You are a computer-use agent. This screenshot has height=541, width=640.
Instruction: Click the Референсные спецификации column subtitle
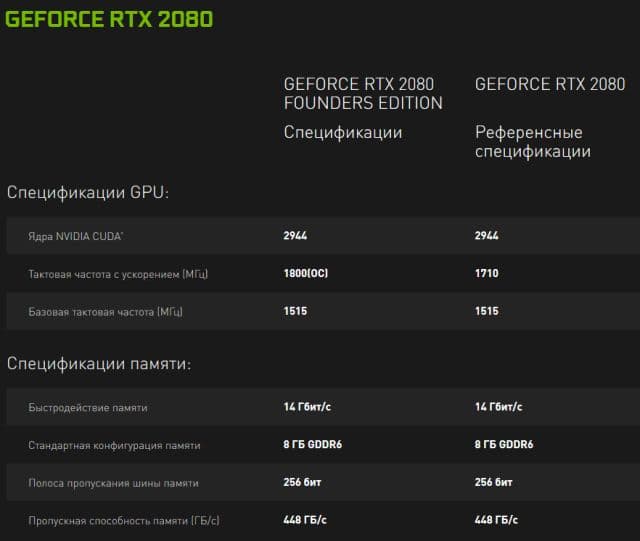[x=532, y=142]
